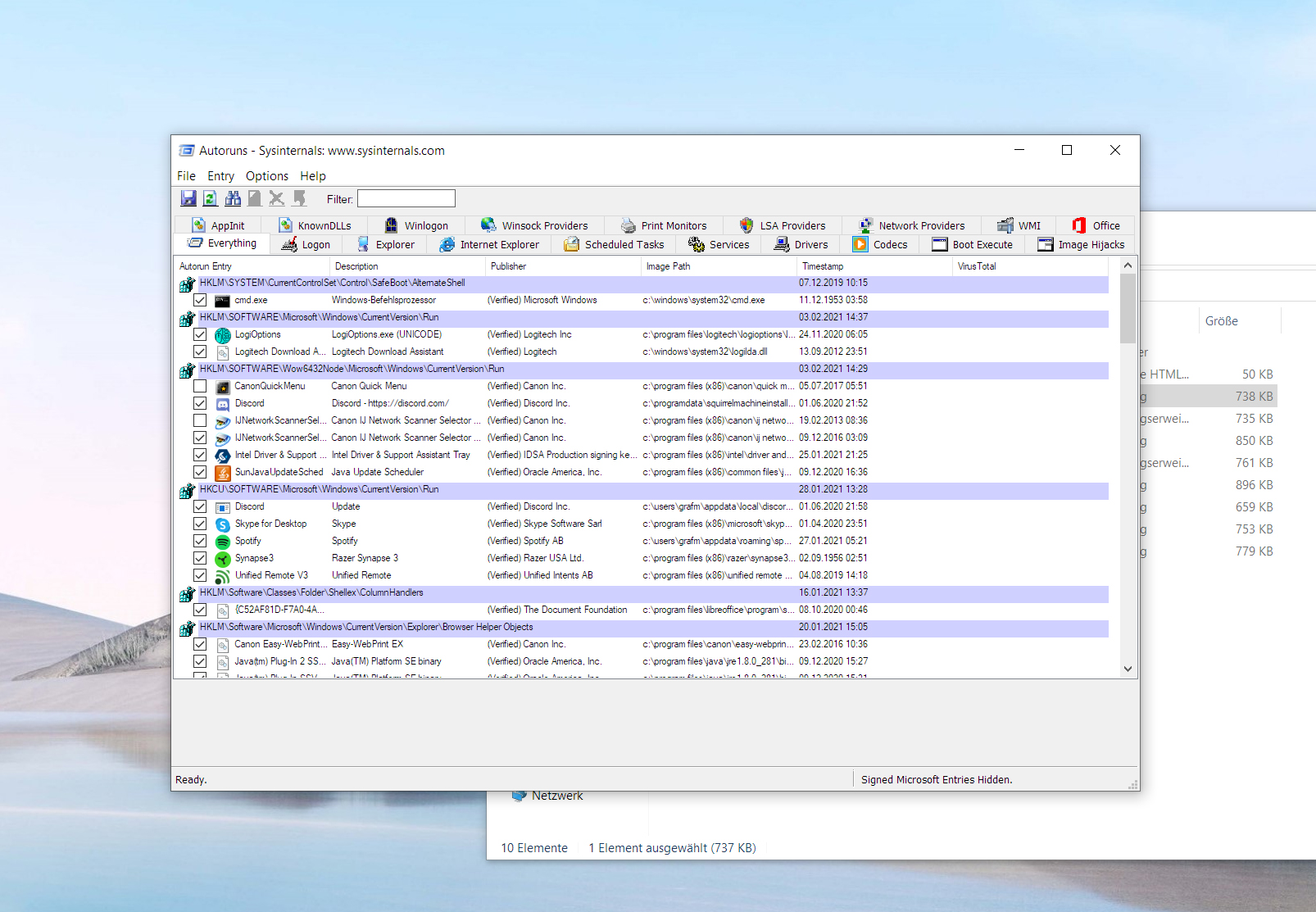Screen dimensions: 1316x912
Task: Uncheck the cmd.exe autorun entry
Action: pyautogui.click(x=200, y=300)
